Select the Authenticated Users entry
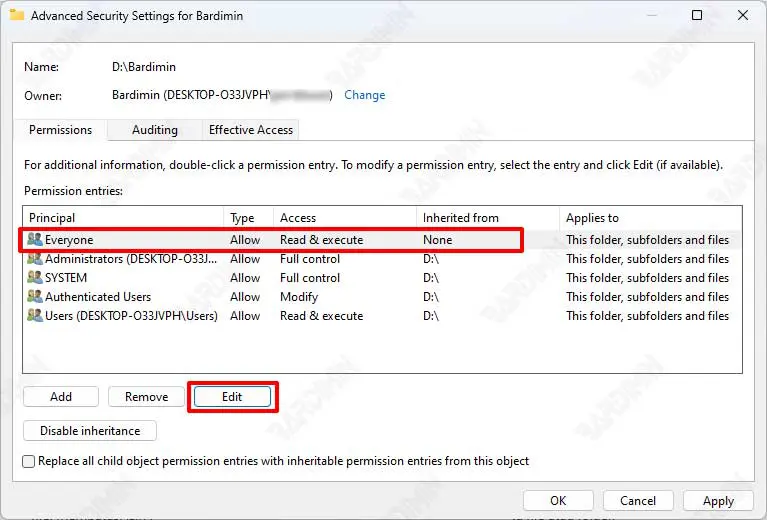 point(382,297)
